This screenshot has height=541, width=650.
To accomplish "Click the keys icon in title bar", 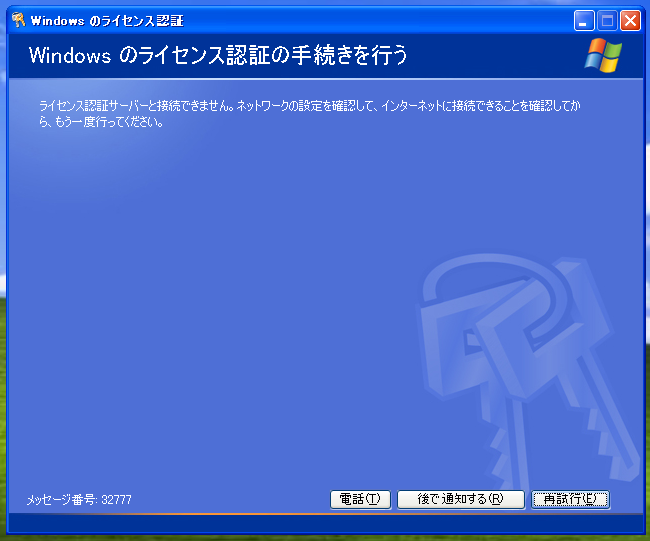I will (18, 20).
